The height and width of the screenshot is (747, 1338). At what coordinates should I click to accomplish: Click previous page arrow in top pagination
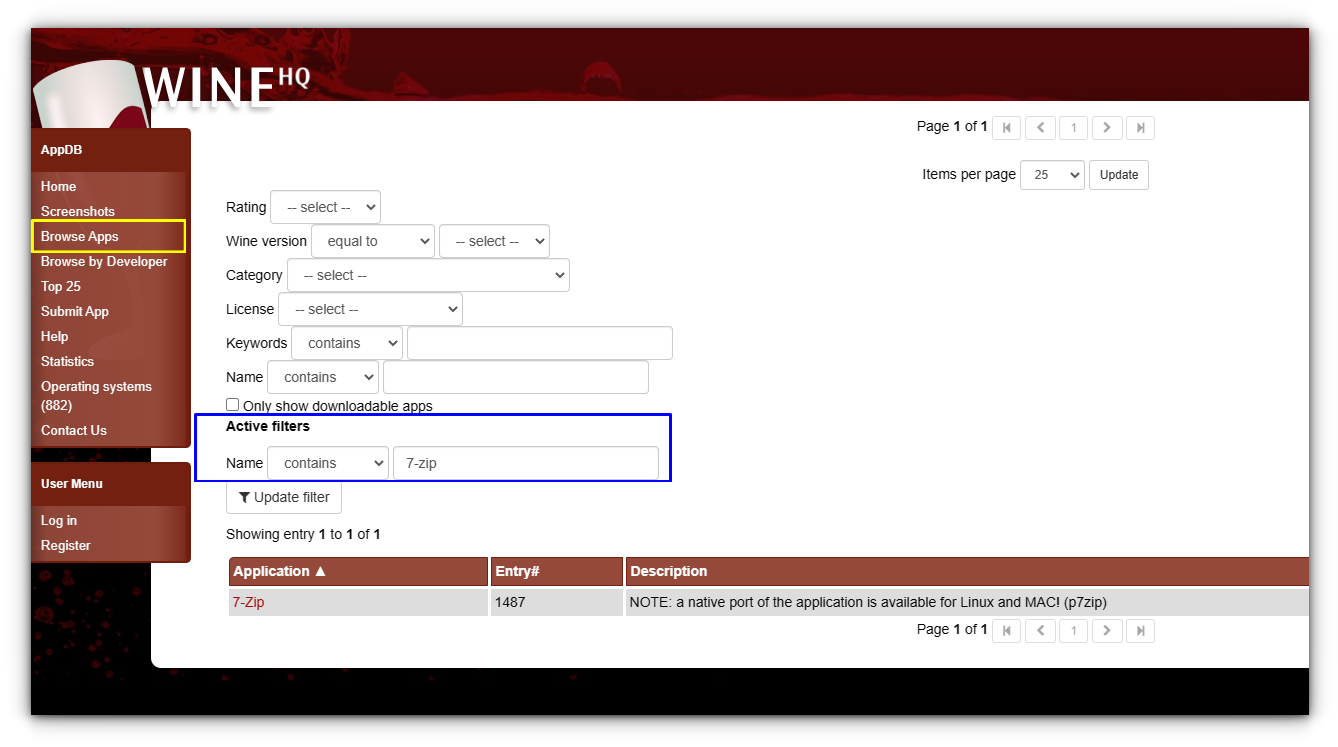(1040, 127)
